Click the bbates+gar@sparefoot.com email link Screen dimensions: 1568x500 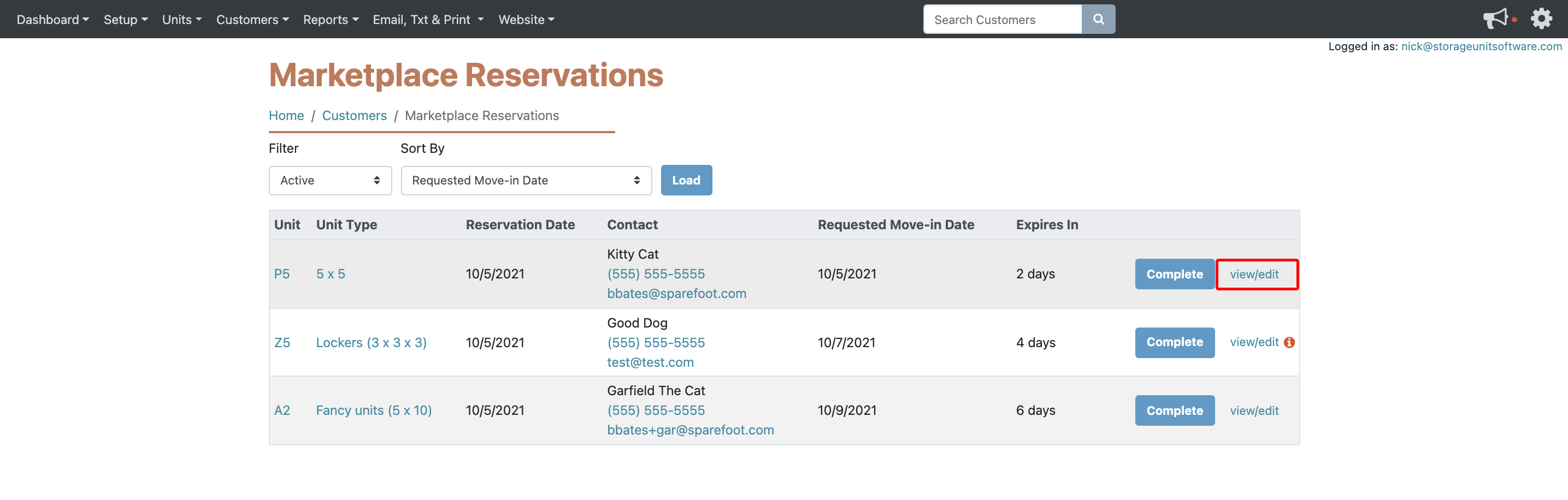(x=690, y=430)
